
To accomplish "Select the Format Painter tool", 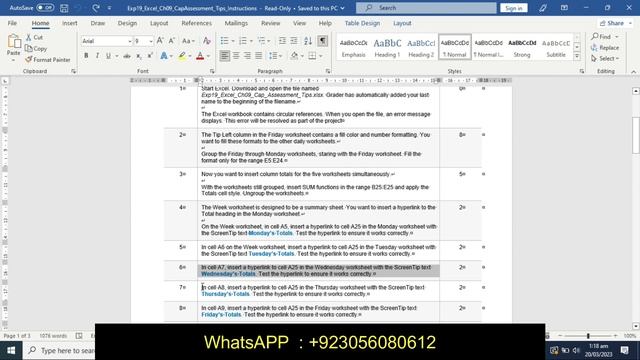I will (x=48, y=60).
